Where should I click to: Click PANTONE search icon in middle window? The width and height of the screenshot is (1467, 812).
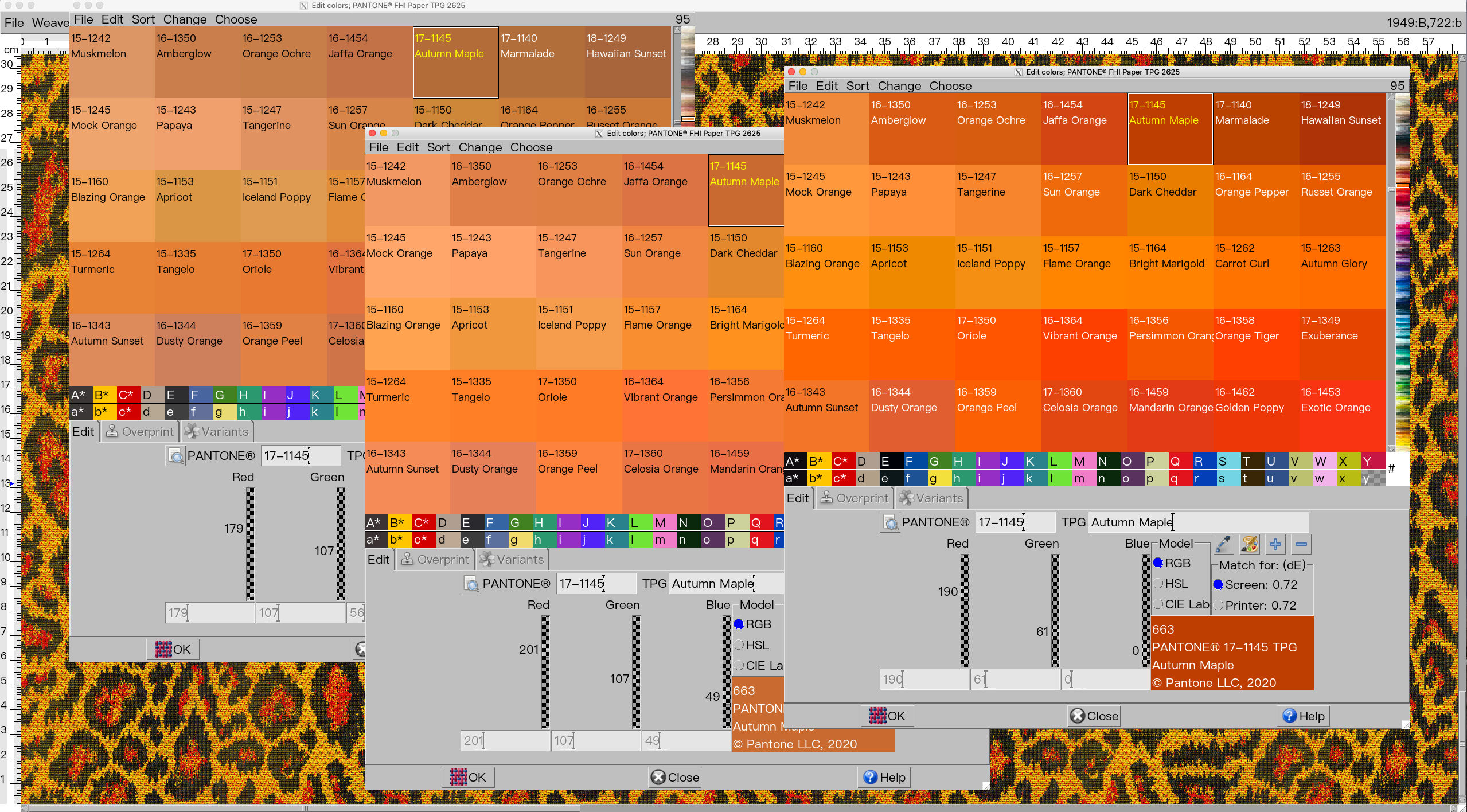coord(471,584)
